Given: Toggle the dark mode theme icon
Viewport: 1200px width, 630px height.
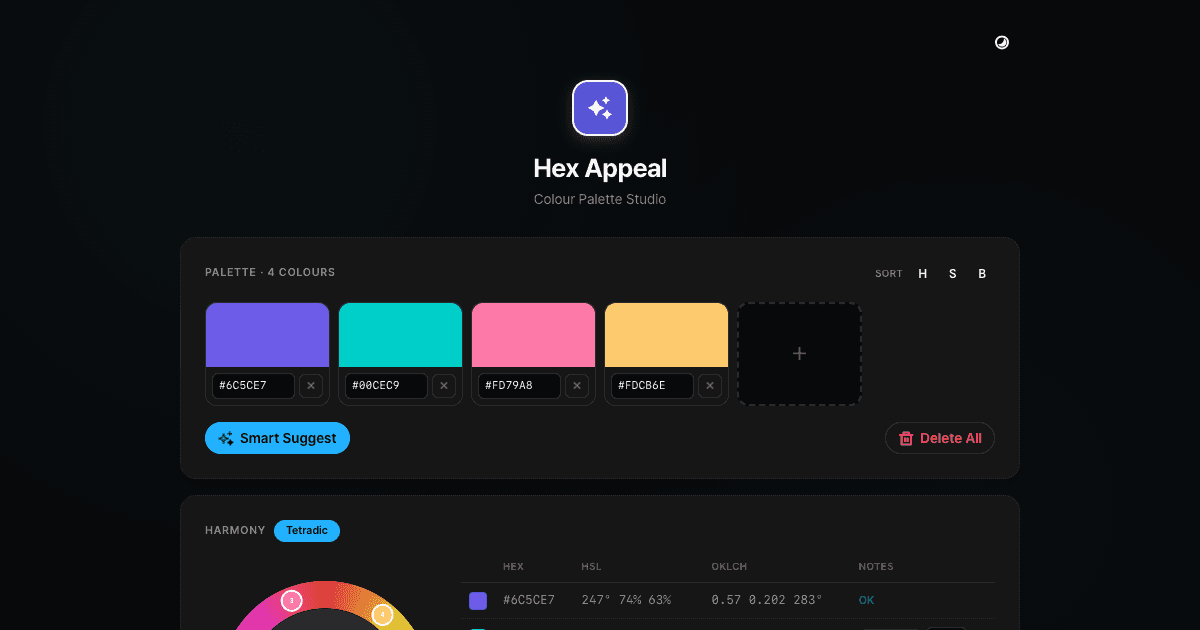Looking at the screenshot, I should pyautogui.click(x=1002, y=42).
